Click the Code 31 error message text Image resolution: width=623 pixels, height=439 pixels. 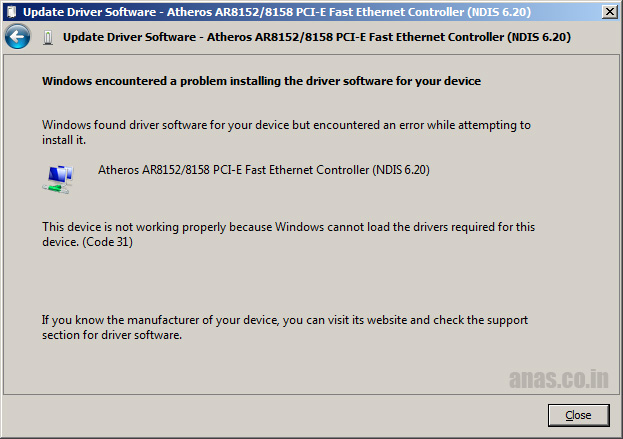tap(288, 234)
